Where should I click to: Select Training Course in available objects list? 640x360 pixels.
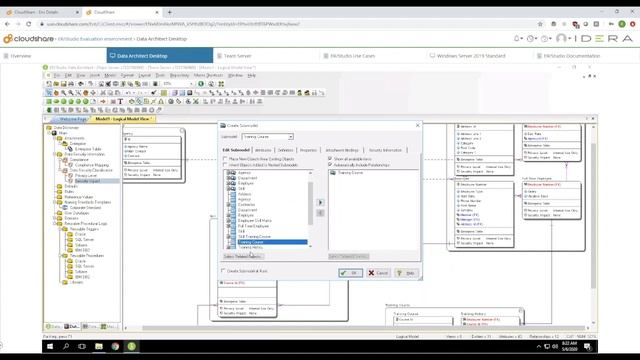click(272, 242)
